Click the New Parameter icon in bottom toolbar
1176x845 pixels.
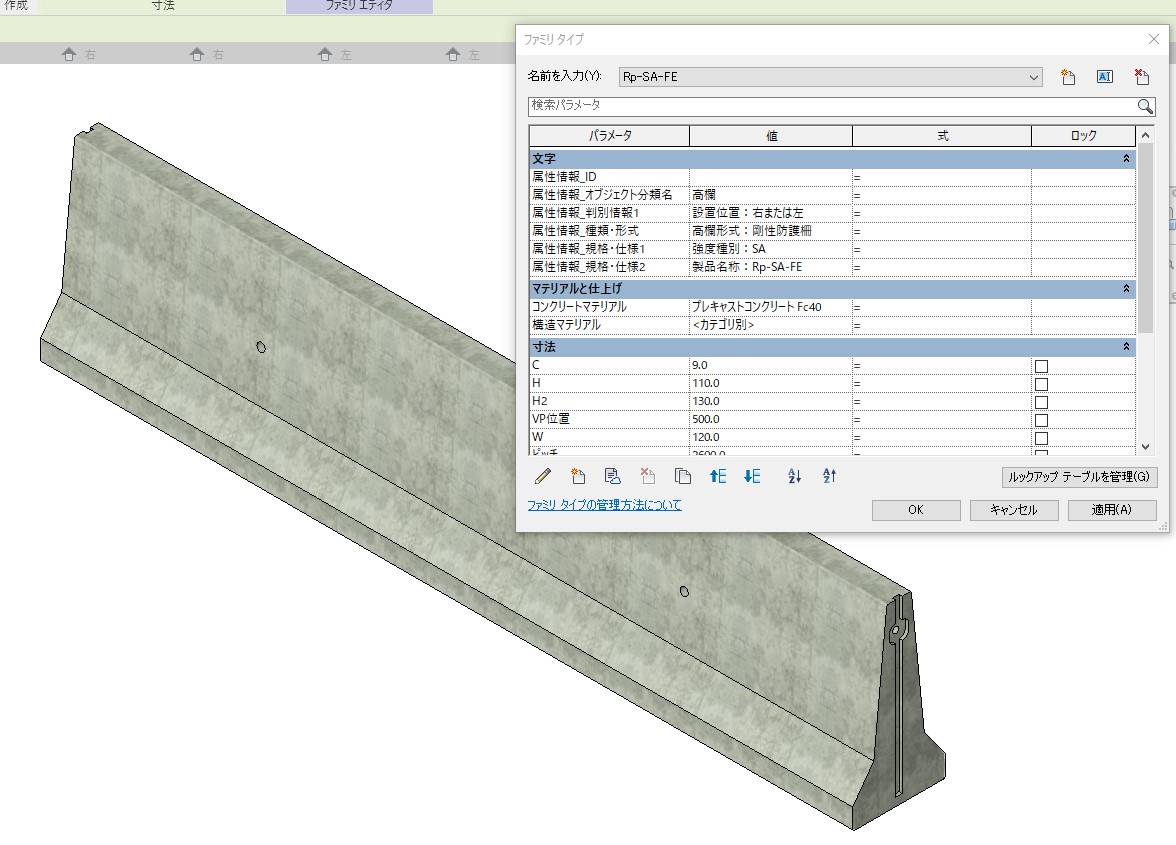pyautogui.click(x=577, y=477)
